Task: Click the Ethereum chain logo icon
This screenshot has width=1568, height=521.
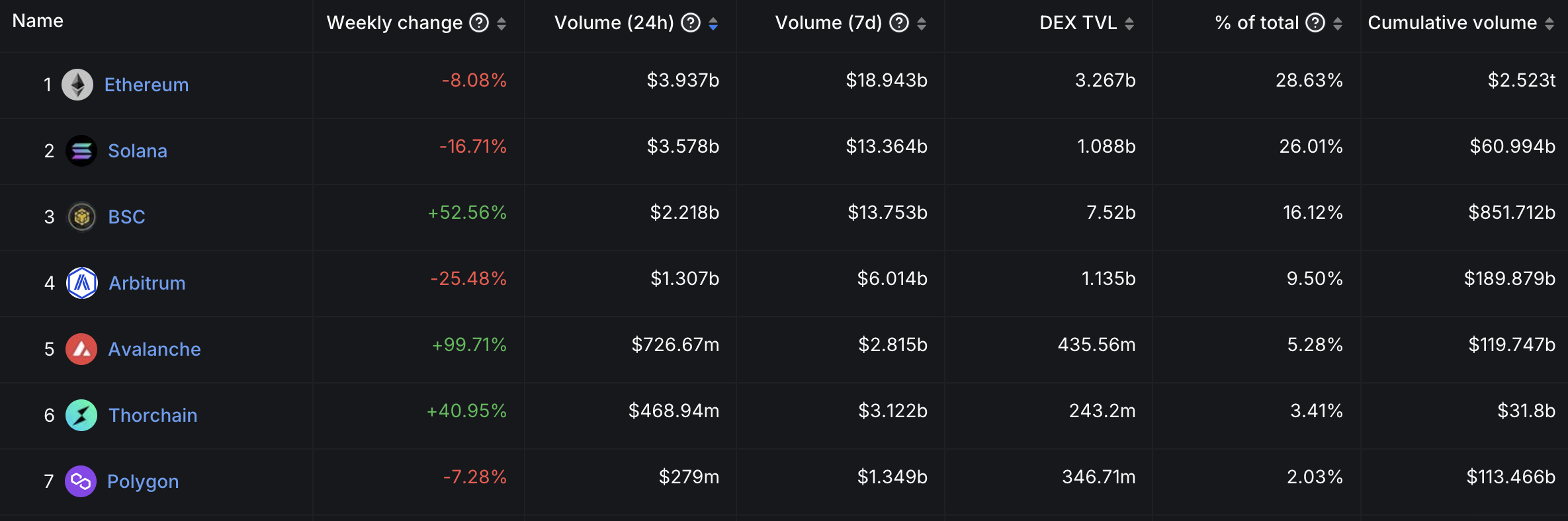Action: point(77,85)
